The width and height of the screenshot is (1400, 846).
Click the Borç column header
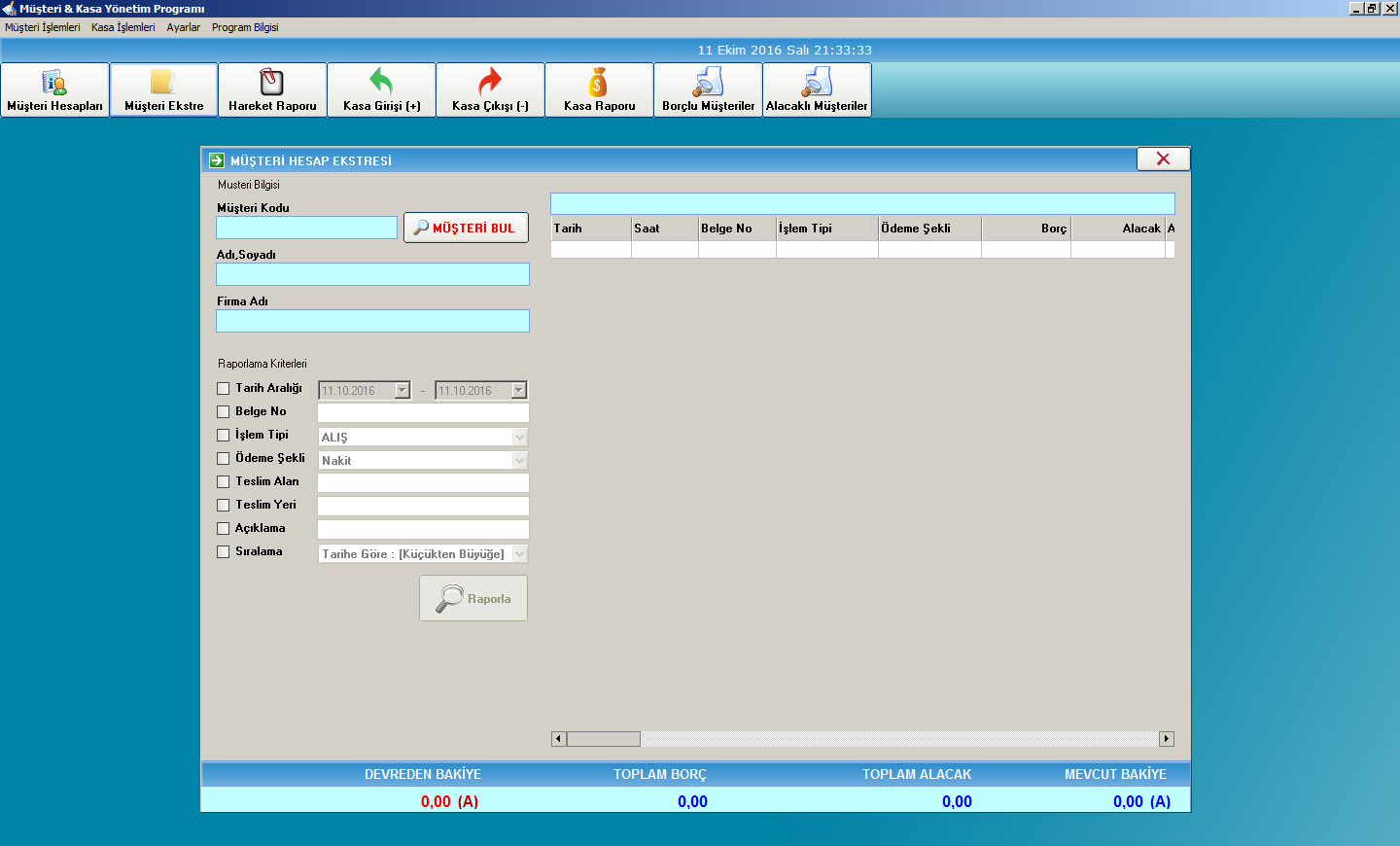pyautogui.click(x=1026, y=229)
